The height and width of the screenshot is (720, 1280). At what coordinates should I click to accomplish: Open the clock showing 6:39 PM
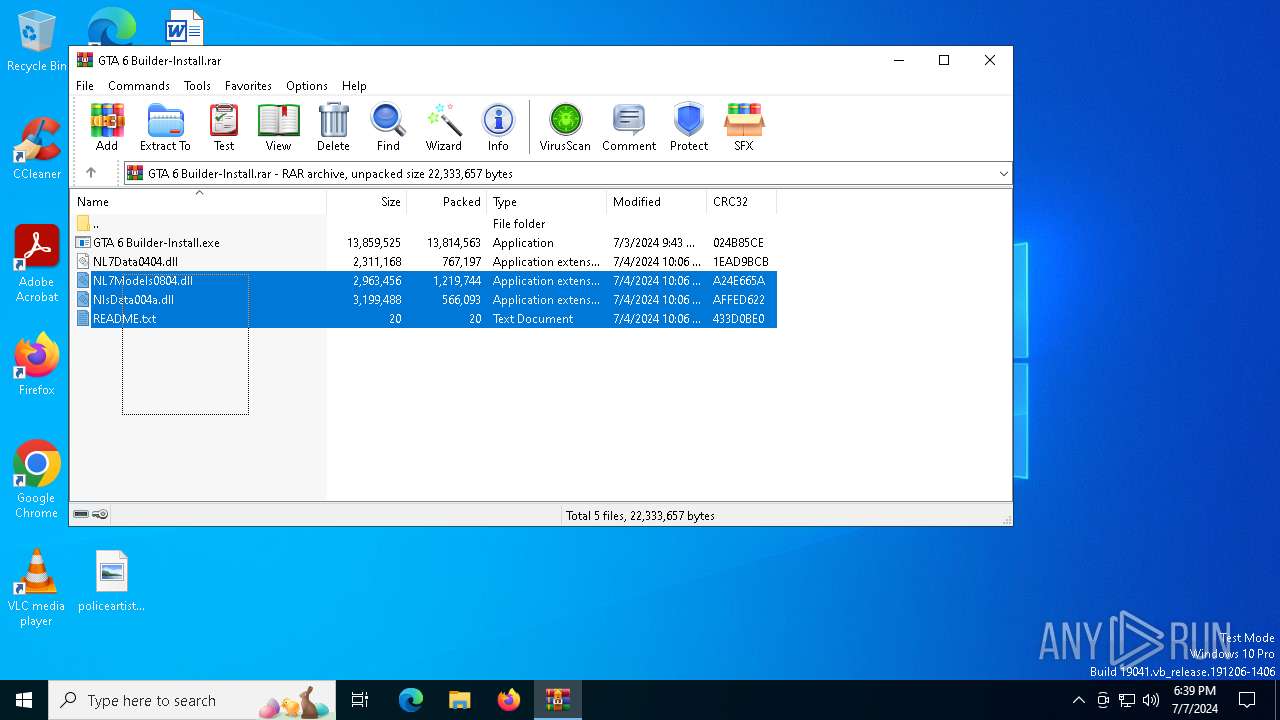1194,700
